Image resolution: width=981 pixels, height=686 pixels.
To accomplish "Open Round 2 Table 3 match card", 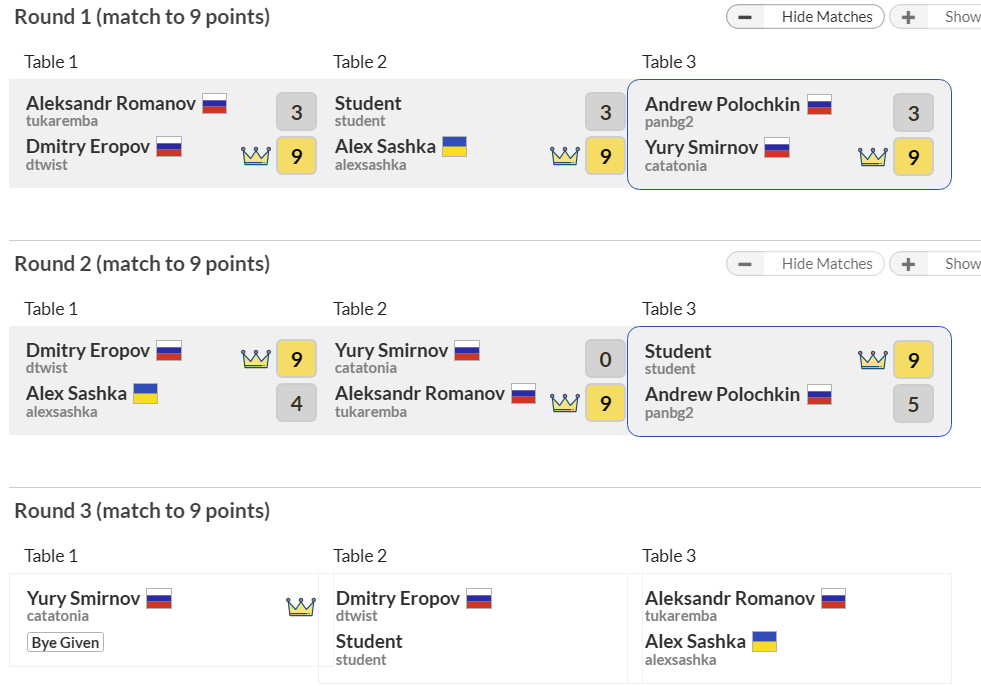I will [789, 381].
